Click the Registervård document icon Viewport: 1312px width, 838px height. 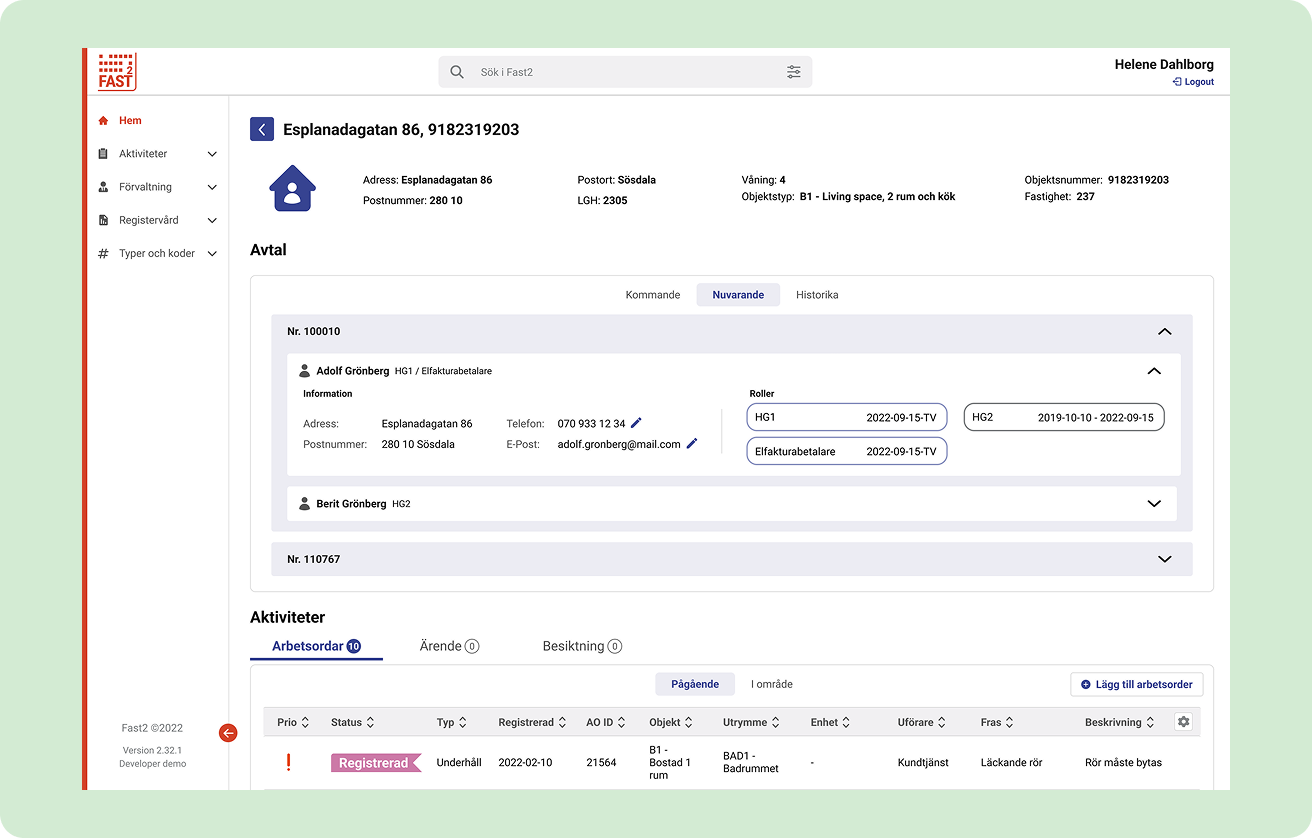[x=103, y=220]
